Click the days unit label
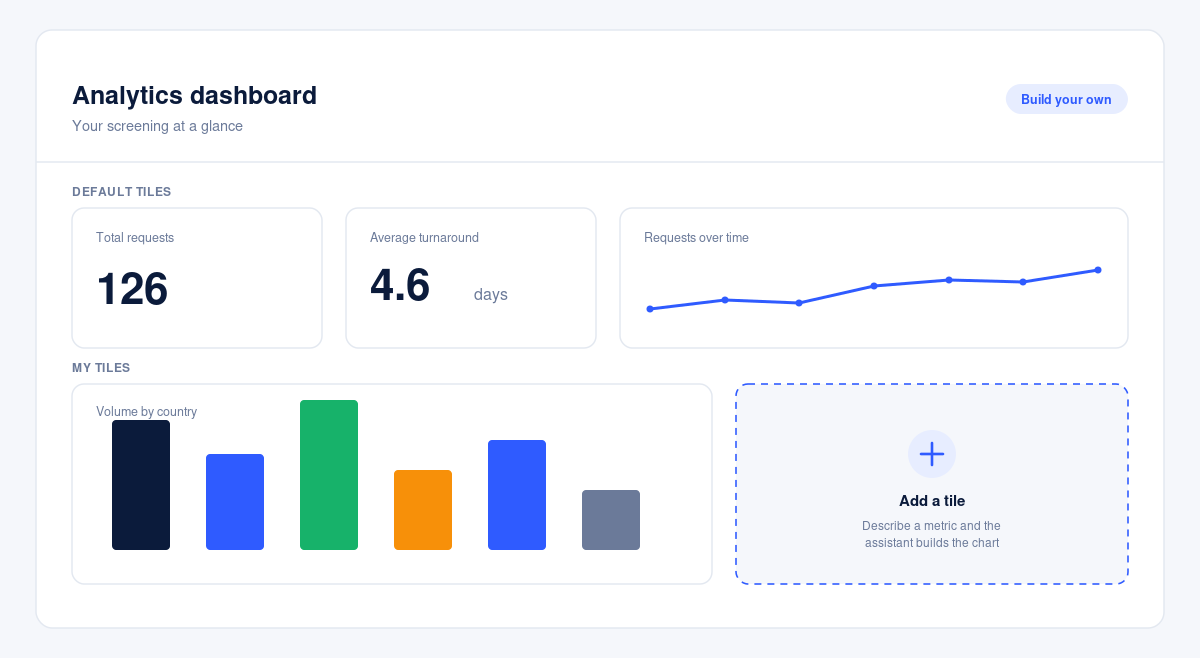This screenshot has height=658, width=1200. point(491,295)
